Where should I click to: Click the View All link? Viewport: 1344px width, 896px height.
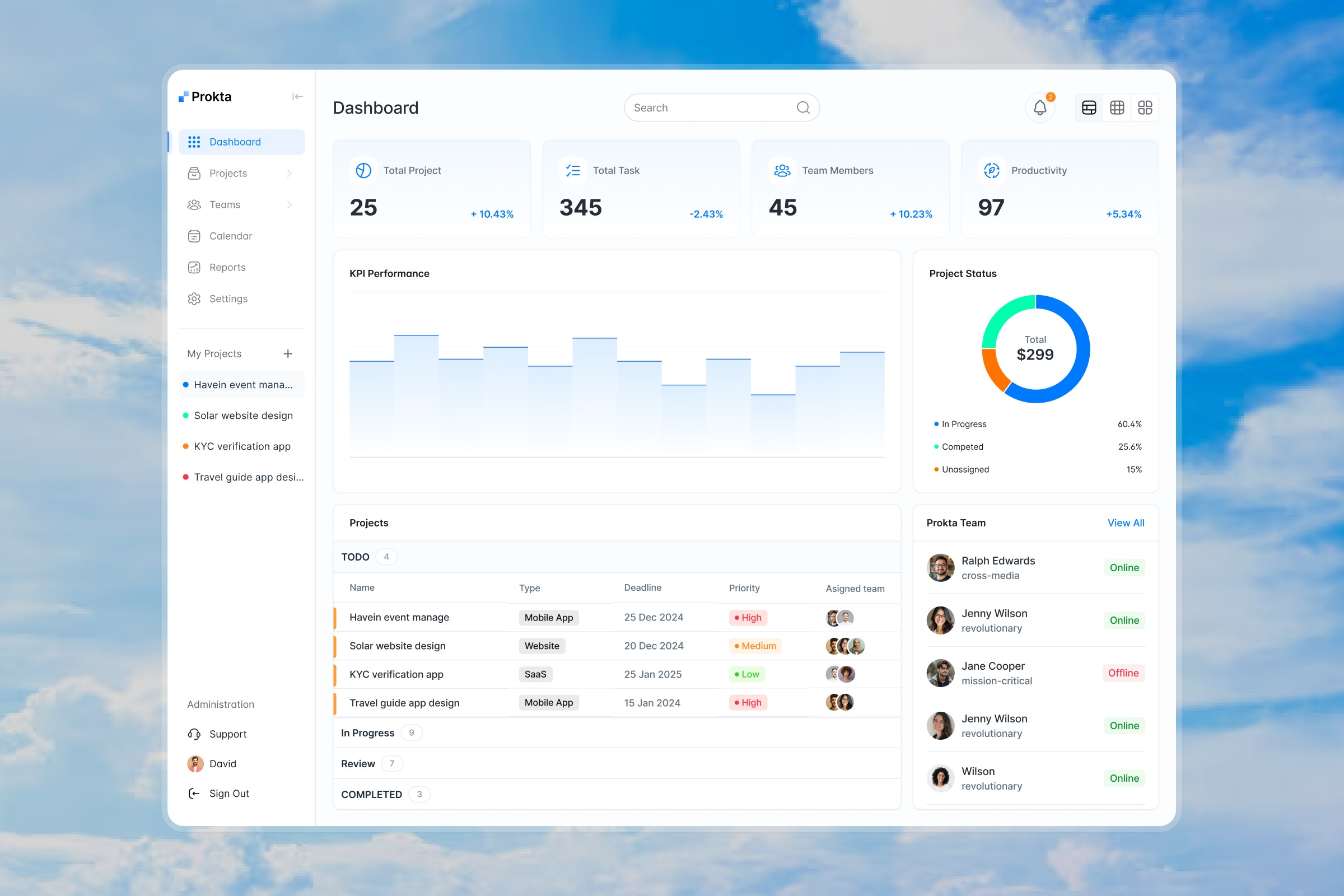[1125, 523]
